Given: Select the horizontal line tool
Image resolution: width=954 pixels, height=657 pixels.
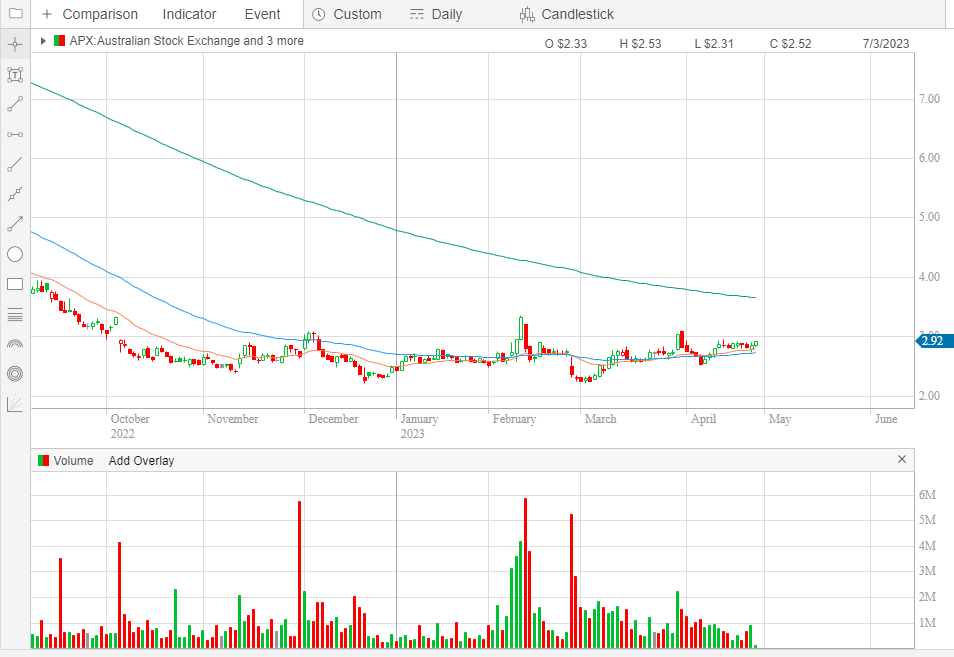Looking at the screenshot, I should click(x=15, y=134).
